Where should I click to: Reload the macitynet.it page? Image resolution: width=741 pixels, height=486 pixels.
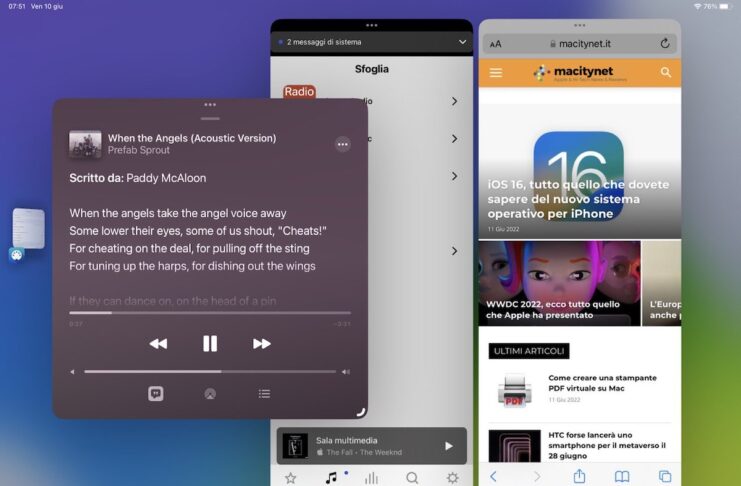665,43
